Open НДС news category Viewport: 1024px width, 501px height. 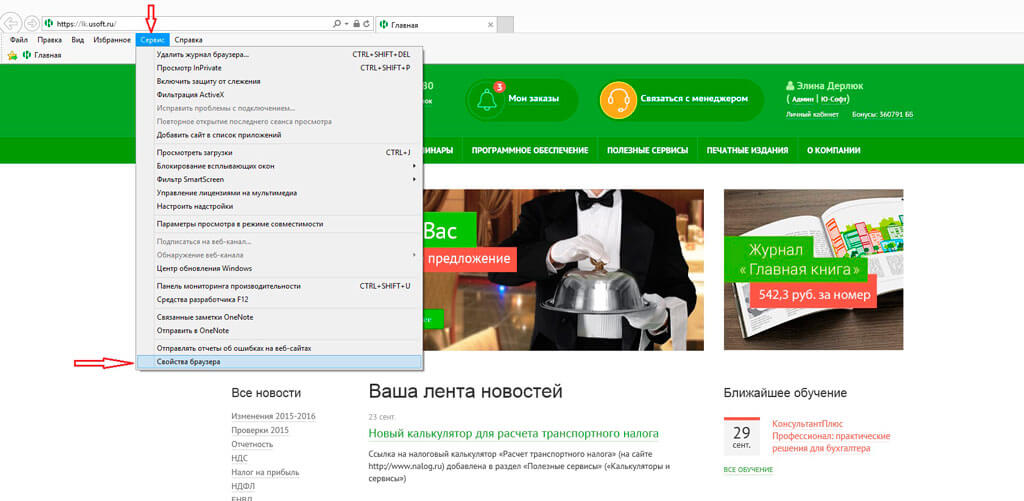click(240, 459)
